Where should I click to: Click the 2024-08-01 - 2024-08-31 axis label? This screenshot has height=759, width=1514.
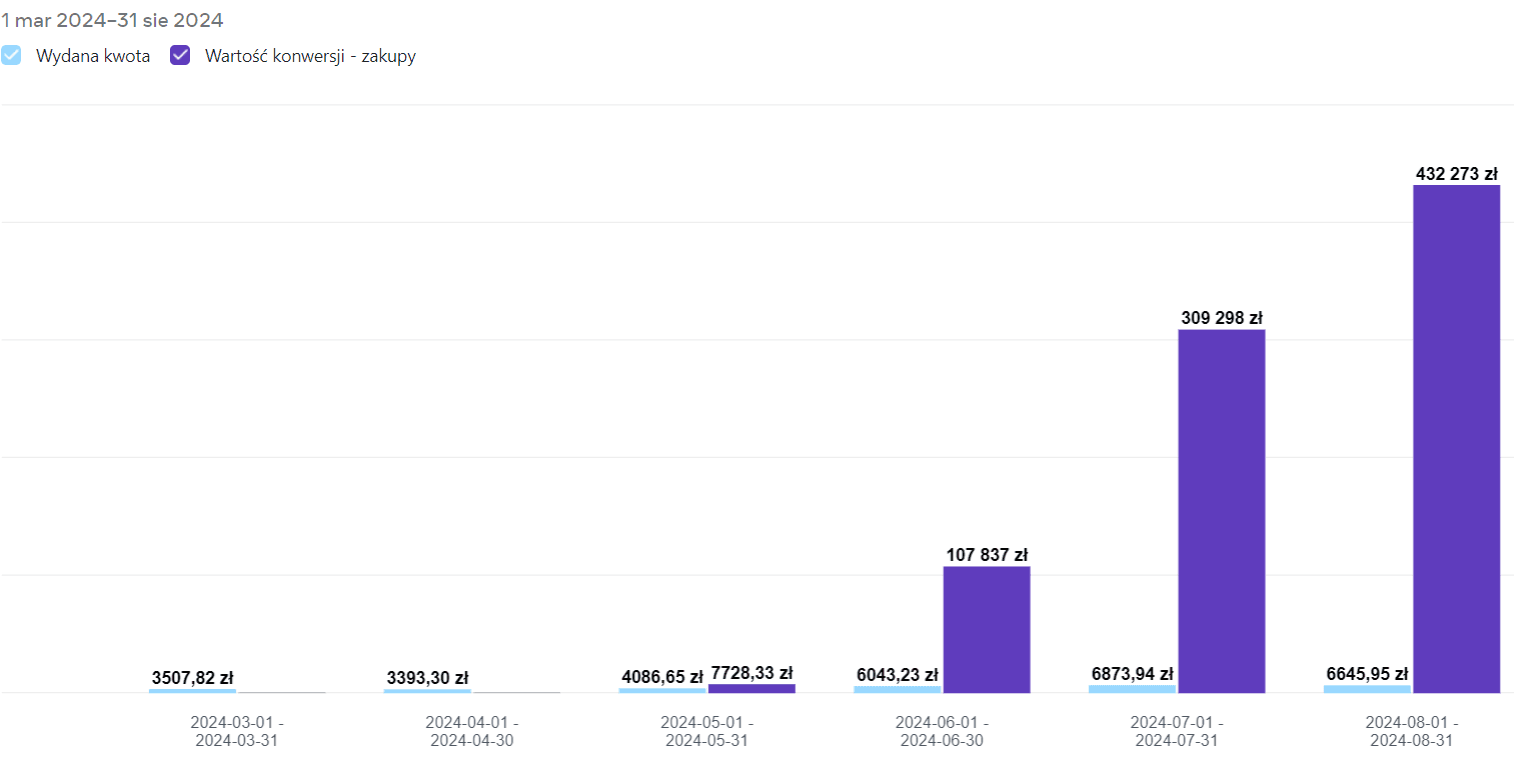1412,731
